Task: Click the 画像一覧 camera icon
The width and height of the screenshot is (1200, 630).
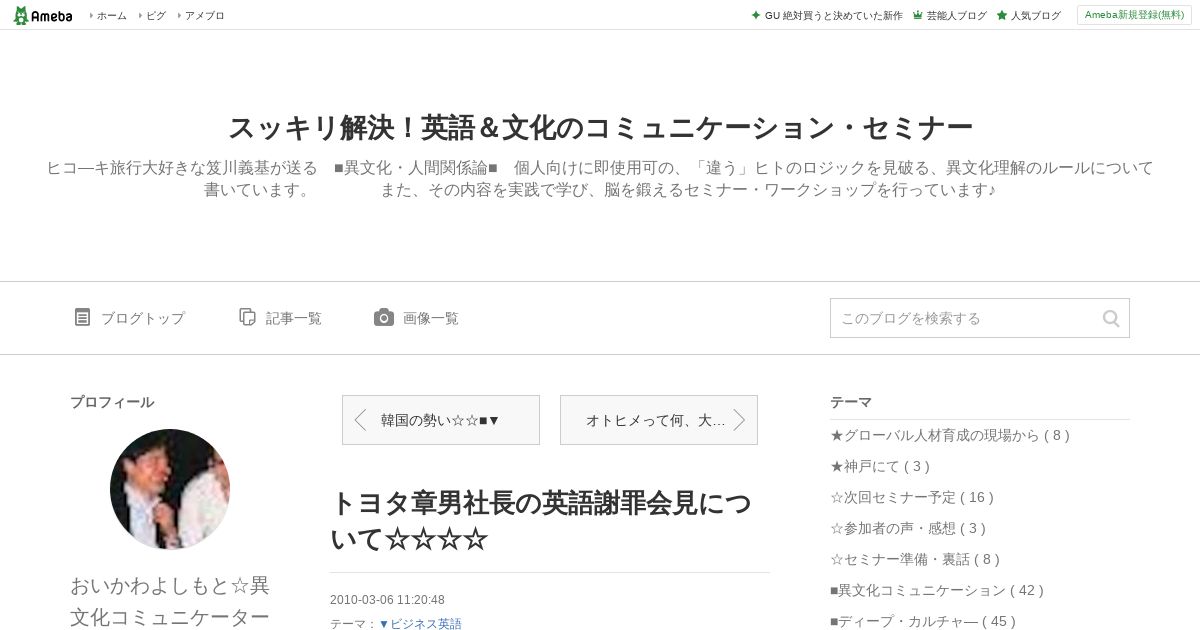Action: point(384,317)
